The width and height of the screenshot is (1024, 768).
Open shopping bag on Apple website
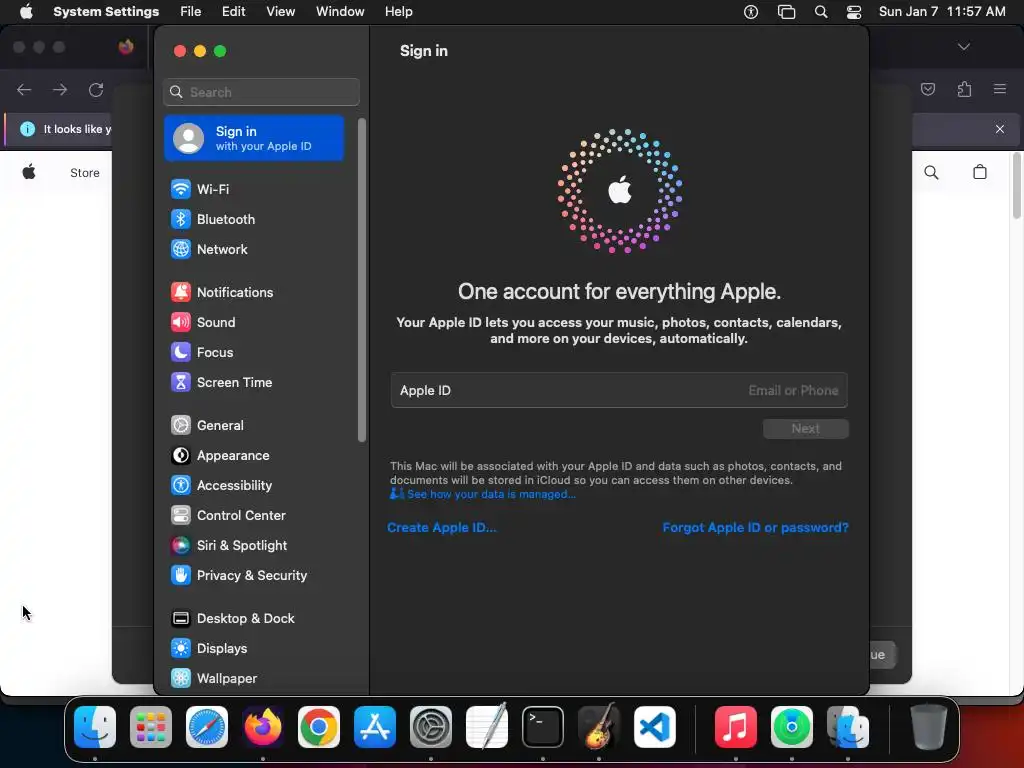pos(980,172)
